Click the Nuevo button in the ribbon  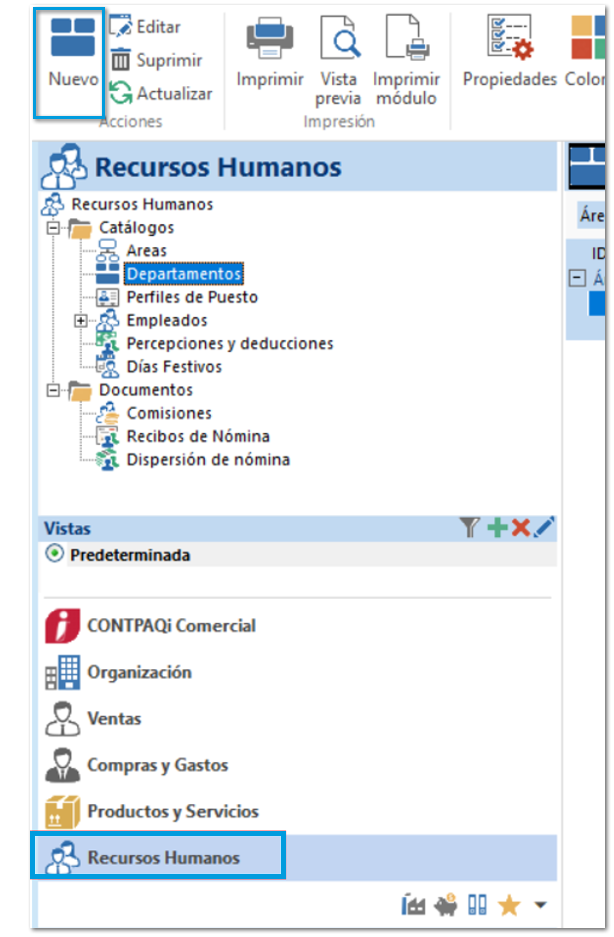tap(73, 54)
